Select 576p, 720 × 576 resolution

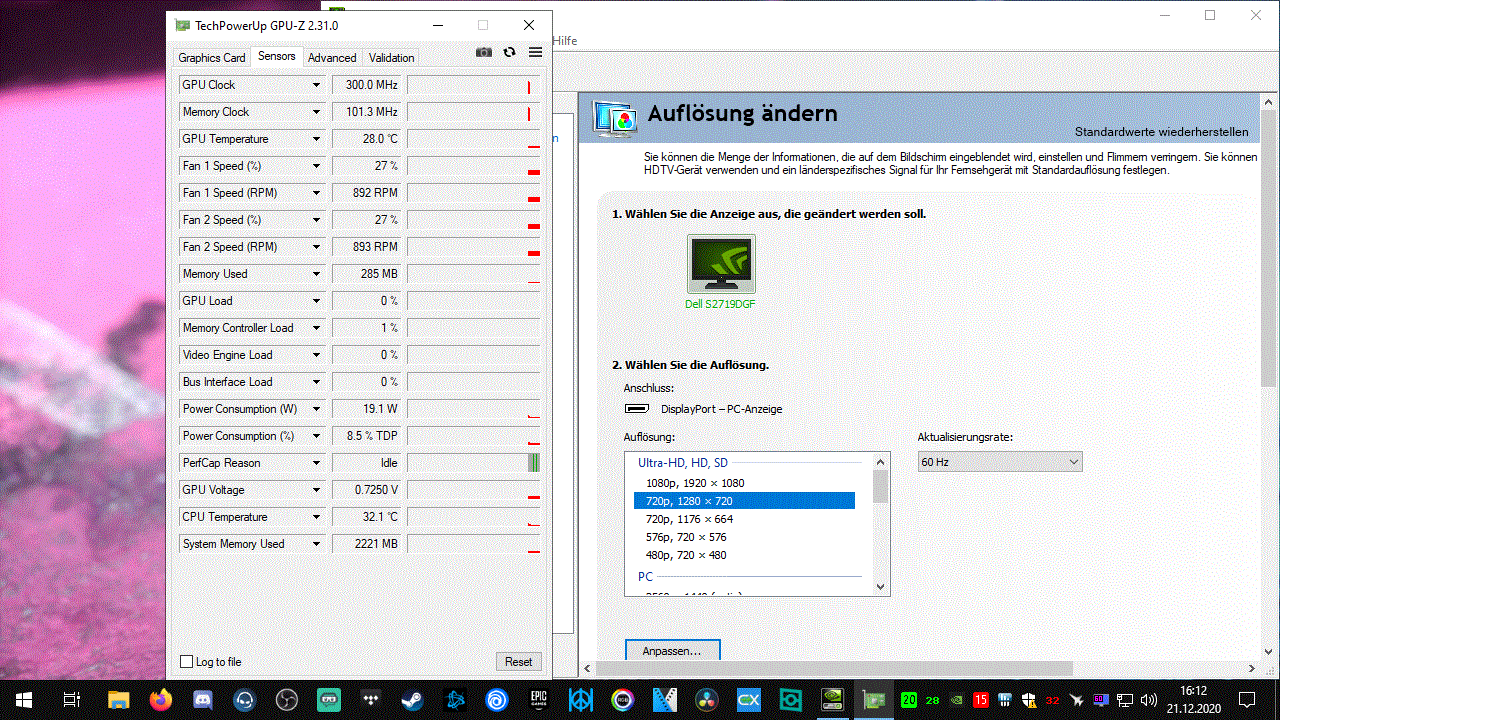[744, 537]
